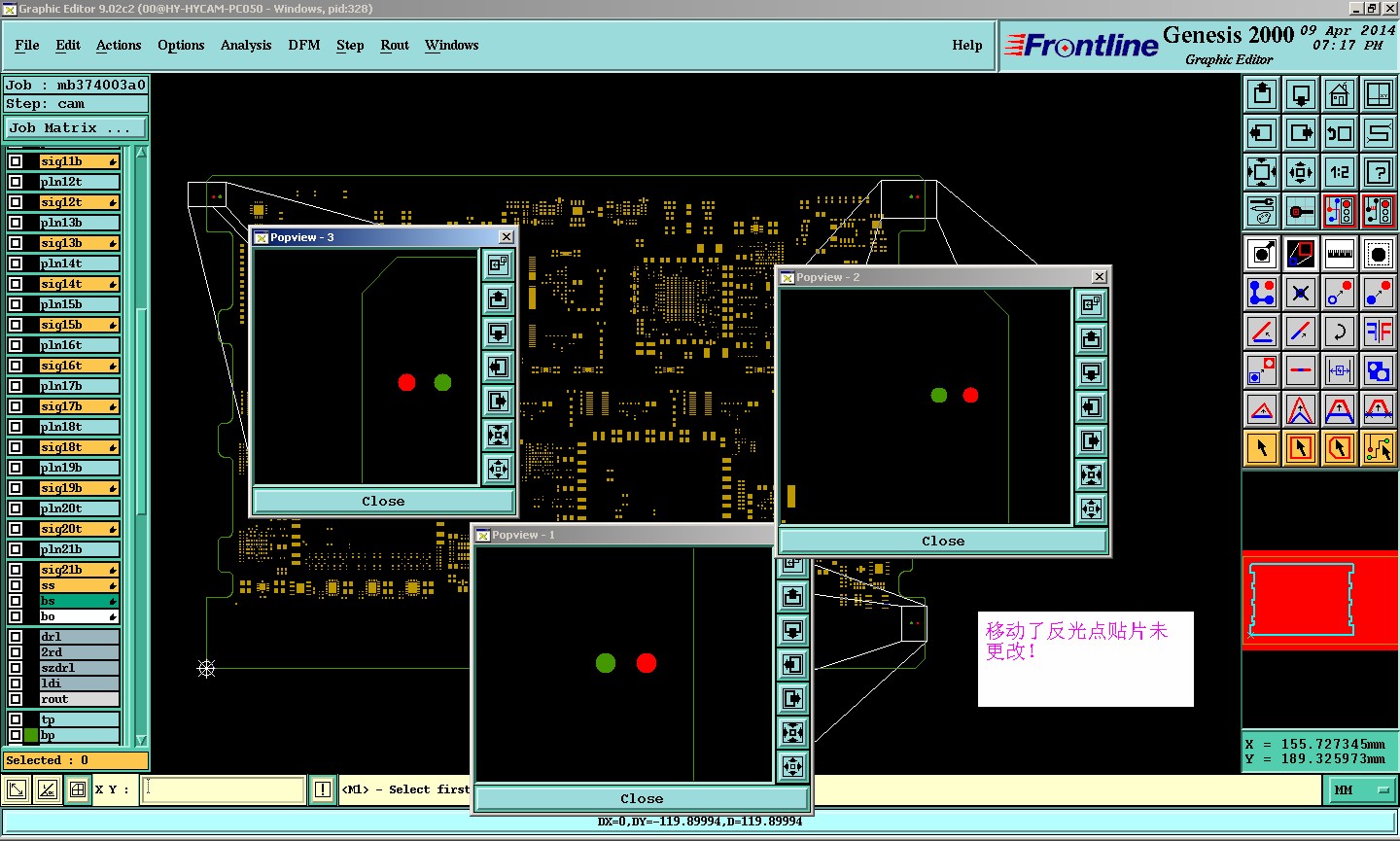Click Close button in Popview - 1
This screenshot has width=1400, height=841.
click(x=642, y=799)
